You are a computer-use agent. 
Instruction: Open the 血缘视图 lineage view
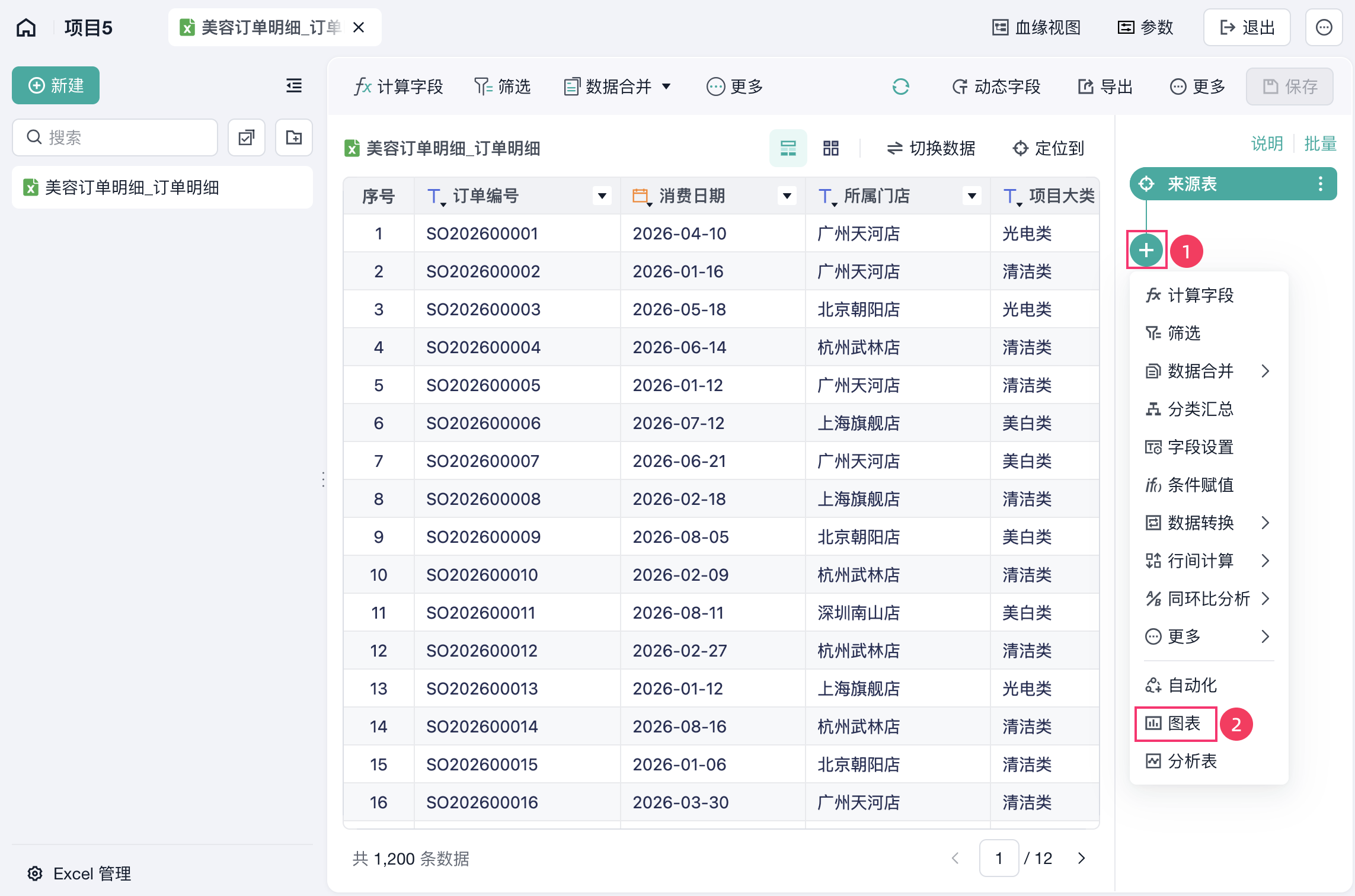pyautogui.click(x=1036, y=28)
